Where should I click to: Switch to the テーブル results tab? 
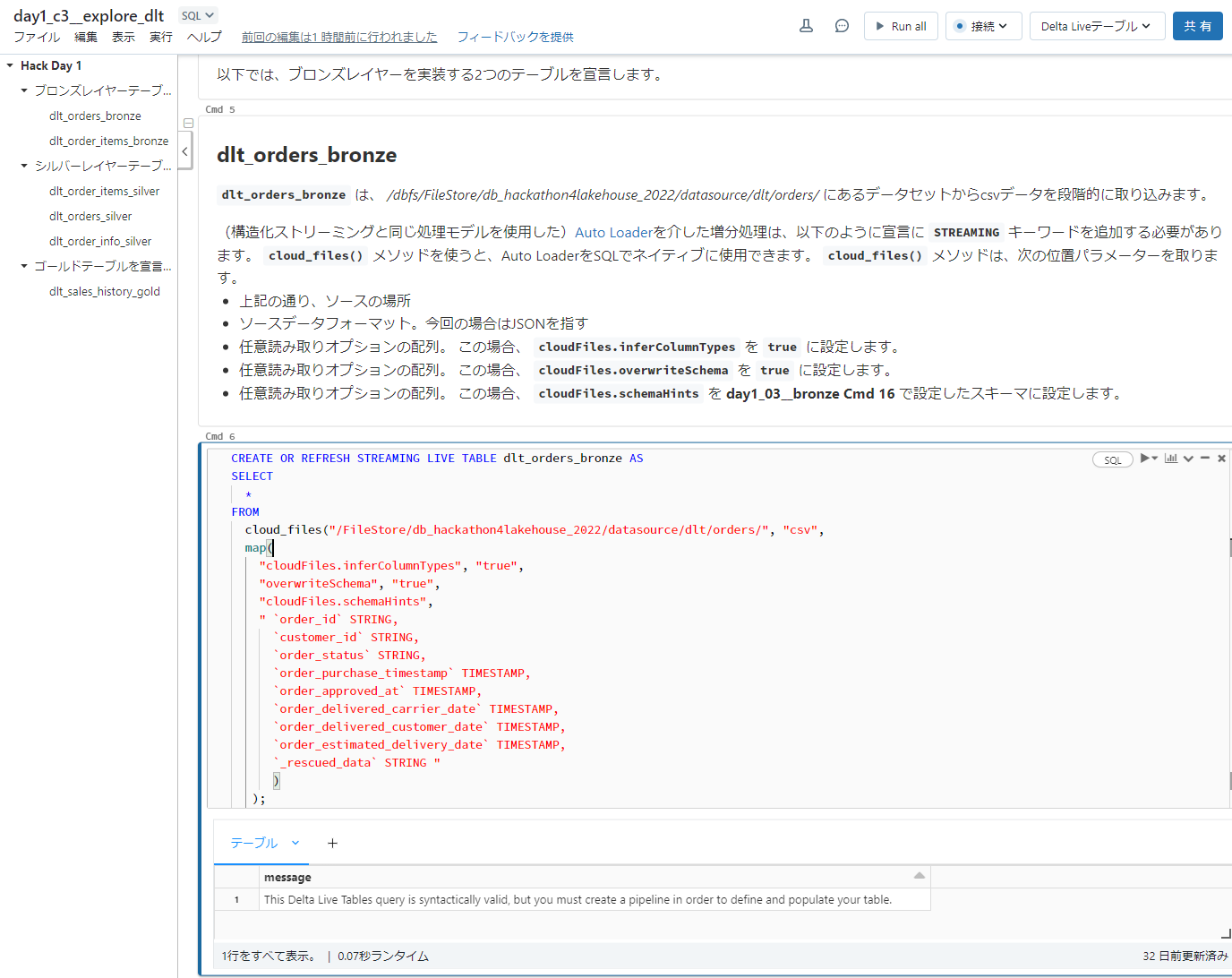(x=253, y=843)
